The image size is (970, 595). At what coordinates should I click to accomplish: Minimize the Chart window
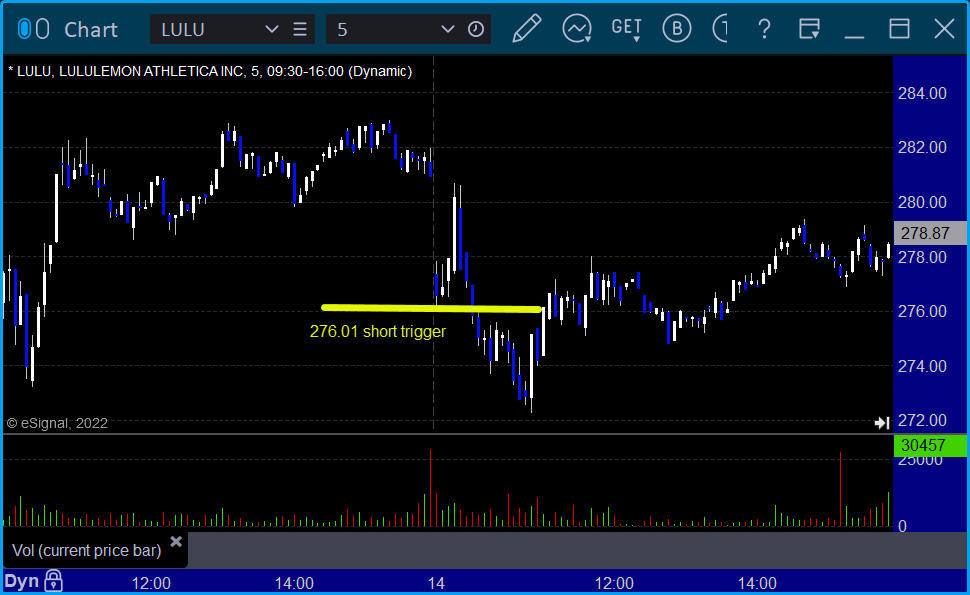pyautogui.click(x=854, y=36)
